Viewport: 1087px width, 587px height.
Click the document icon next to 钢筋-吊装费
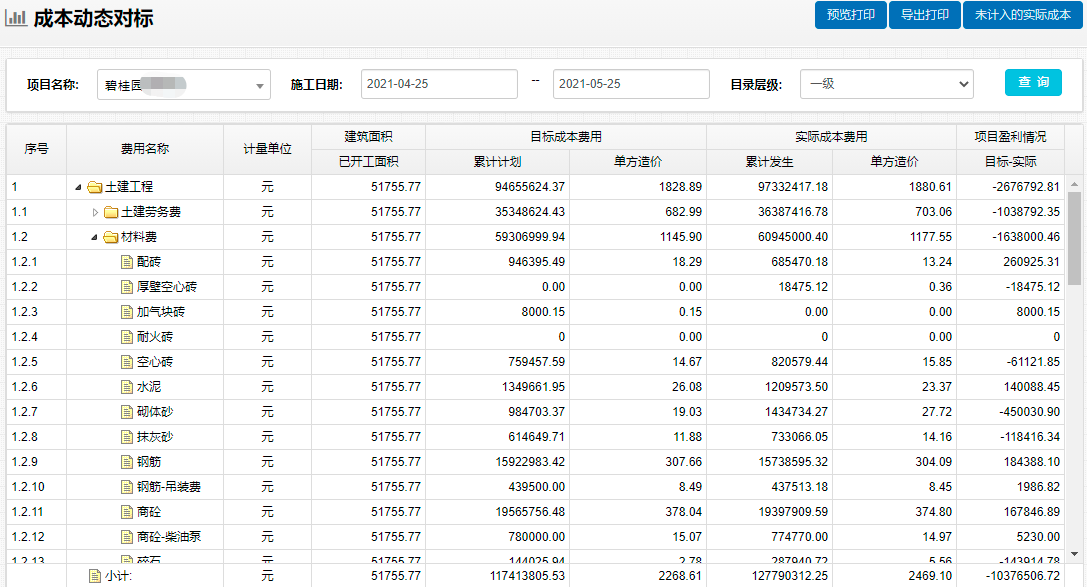(x=127, y=487)
